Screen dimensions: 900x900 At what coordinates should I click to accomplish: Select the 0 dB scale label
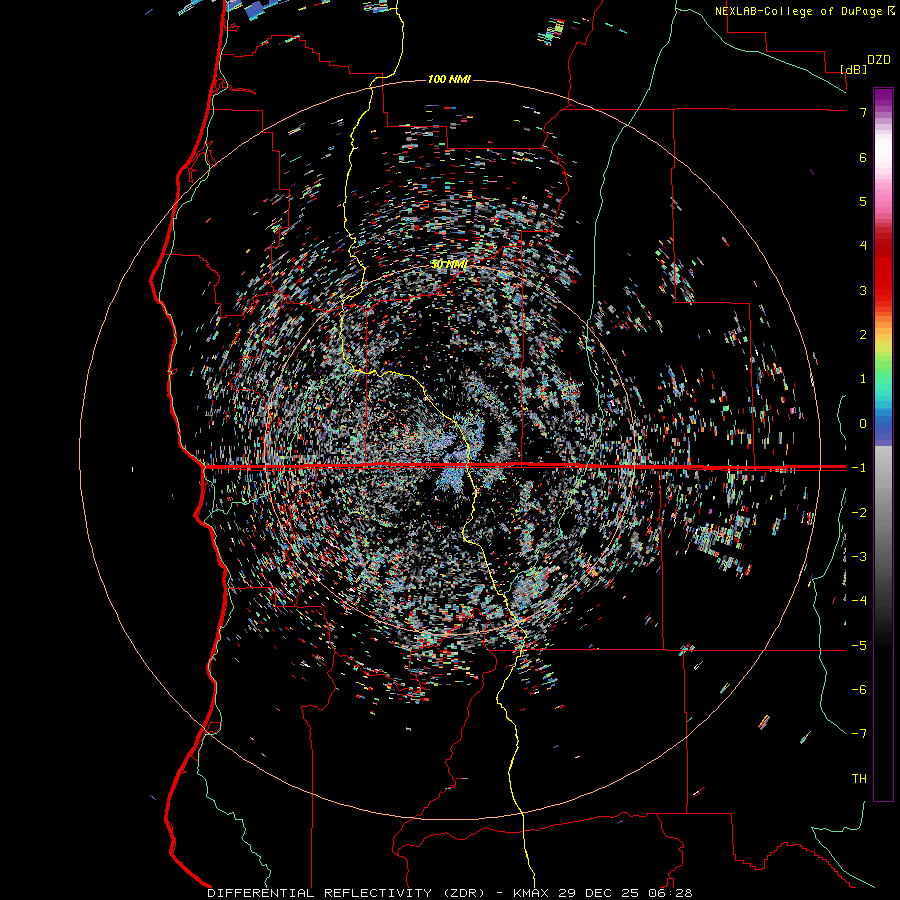(863, 424)
